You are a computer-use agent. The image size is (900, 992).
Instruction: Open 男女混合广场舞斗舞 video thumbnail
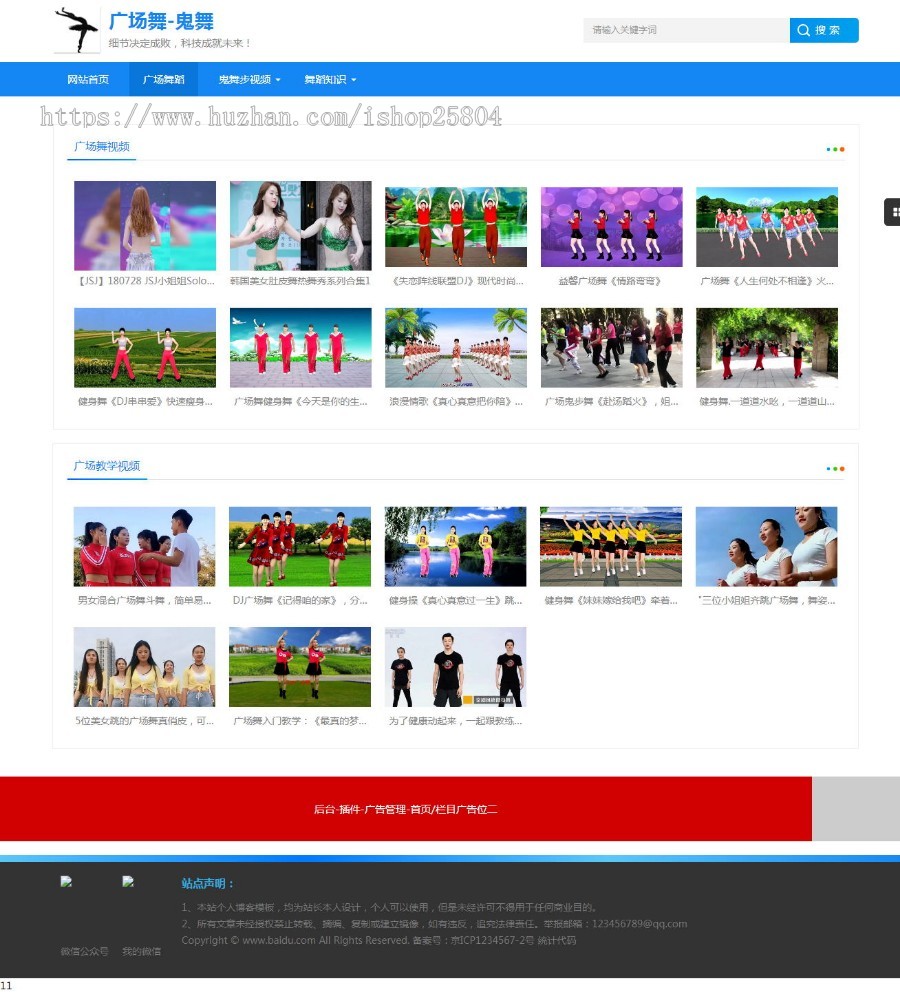(x=144, y=546)
